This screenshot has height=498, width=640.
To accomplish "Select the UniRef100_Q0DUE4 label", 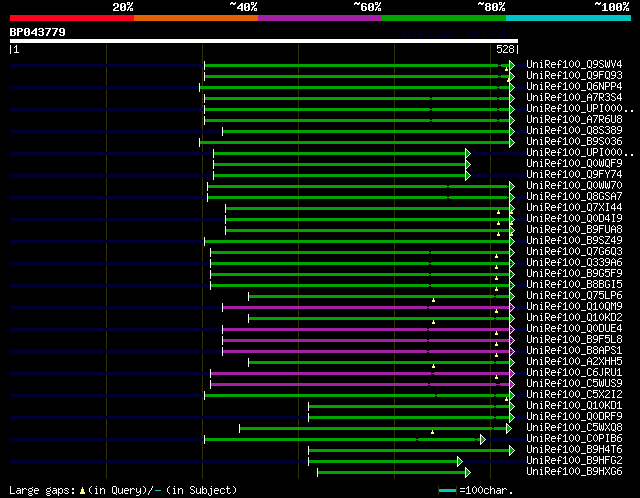I will pyautogui.click(x=574, y=329).
